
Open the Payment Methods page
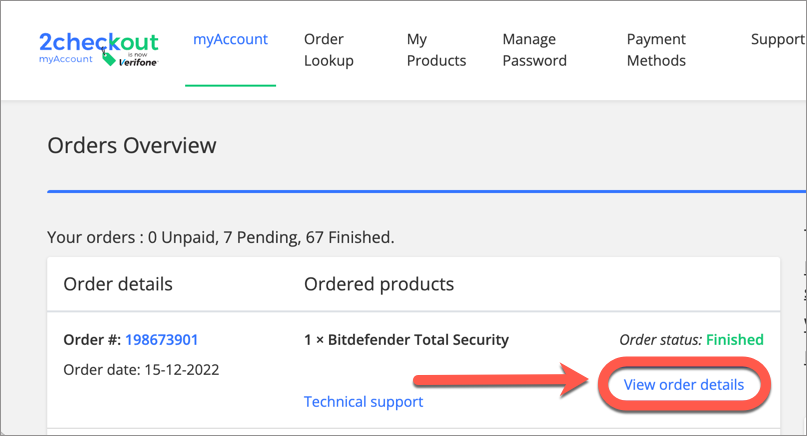click(656, 50)
